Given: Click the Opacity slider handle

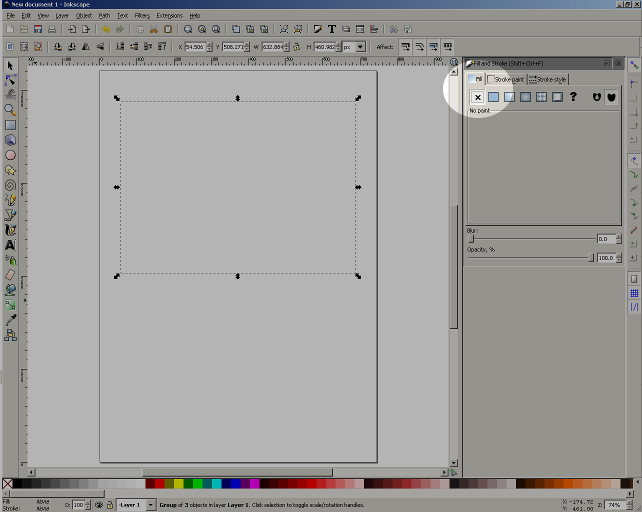Looking at the screenshot, I should pos(592,258).
